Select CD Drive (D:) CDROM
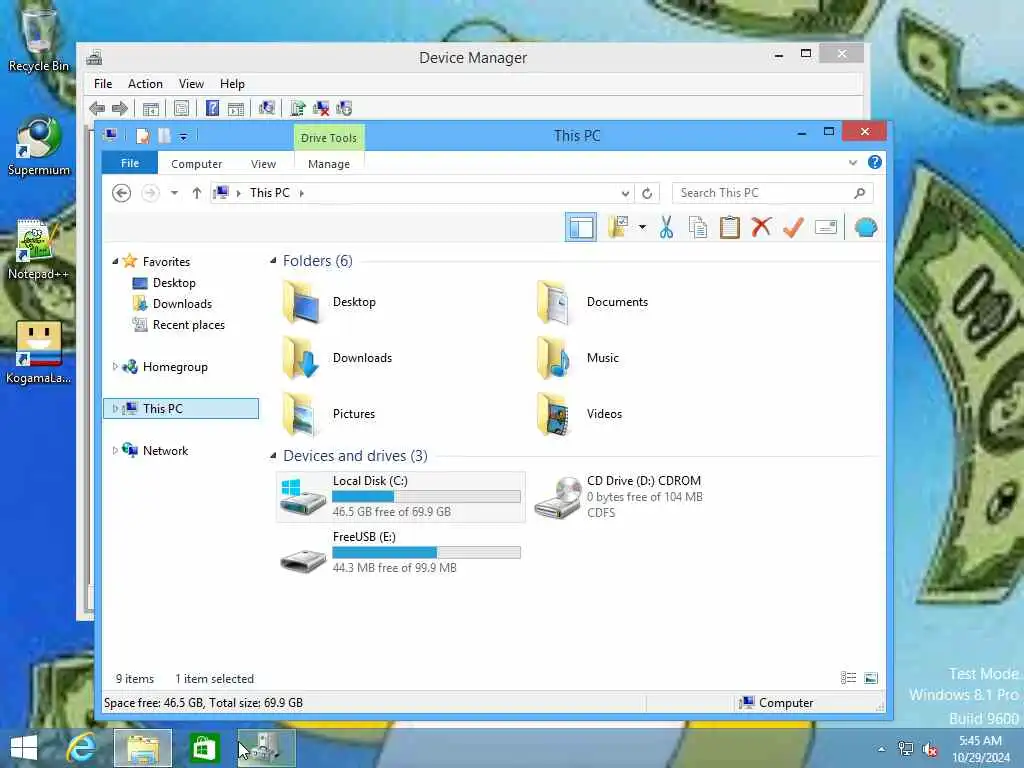 coord(619,496)
